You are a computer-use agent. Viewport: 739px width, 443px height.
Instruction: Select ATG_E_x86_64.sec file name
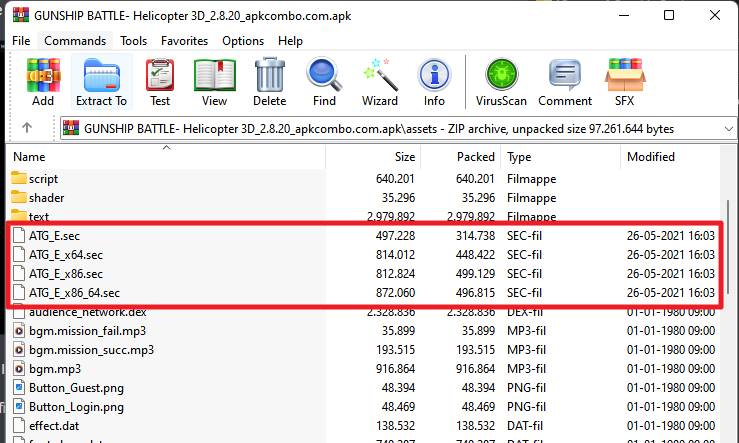[x=74, y=293]
